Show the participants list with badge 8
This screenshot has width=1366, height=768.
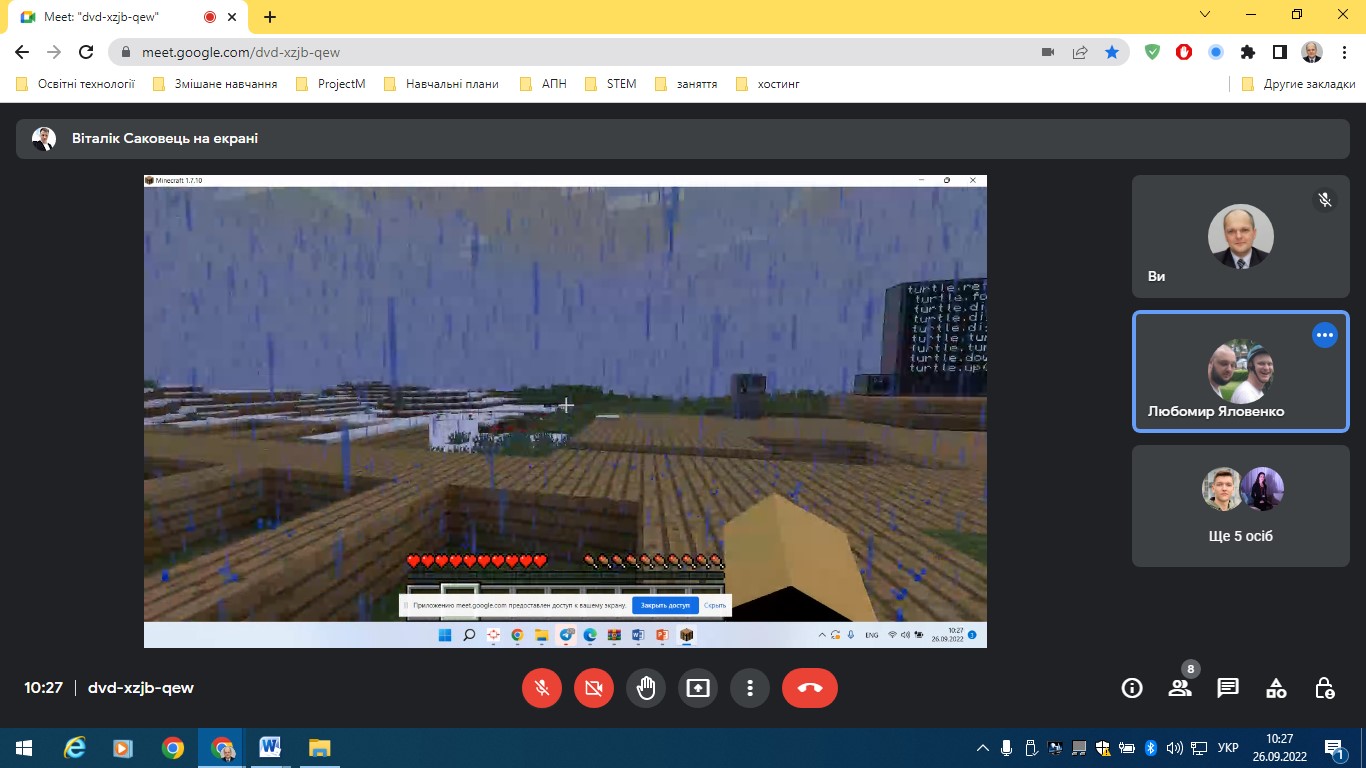pyautogui.click(x=1180, y=688)
